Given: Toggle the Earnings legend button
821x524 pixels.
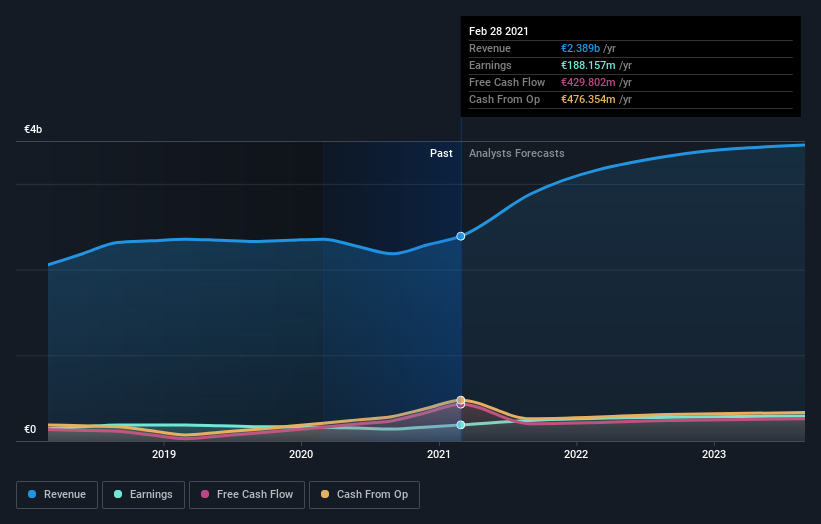Looking at the screenshot, I should pos(143,495).
